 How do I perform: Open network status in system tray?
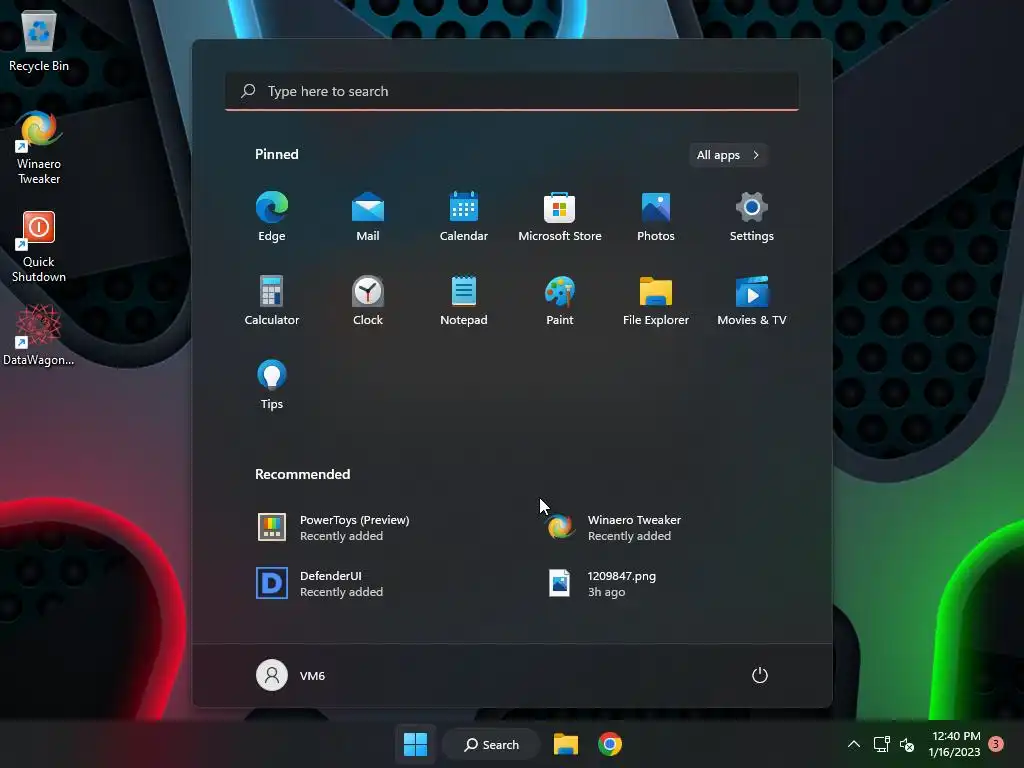pyautogui.click(x=882, y=744)
